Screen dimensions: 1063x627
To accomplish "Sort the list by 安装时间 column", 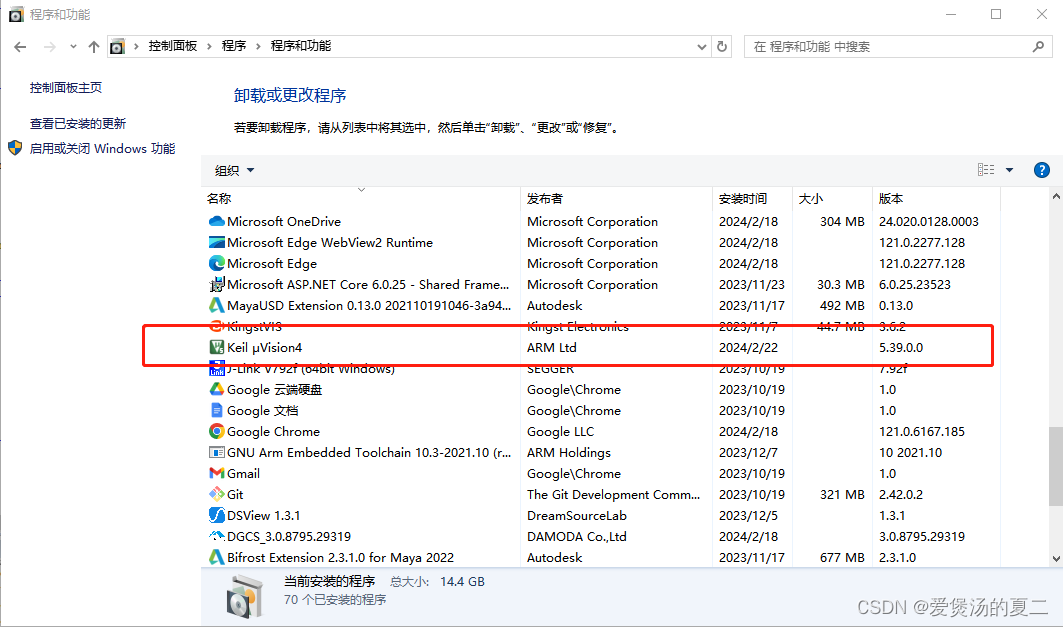I will (752, 199).
